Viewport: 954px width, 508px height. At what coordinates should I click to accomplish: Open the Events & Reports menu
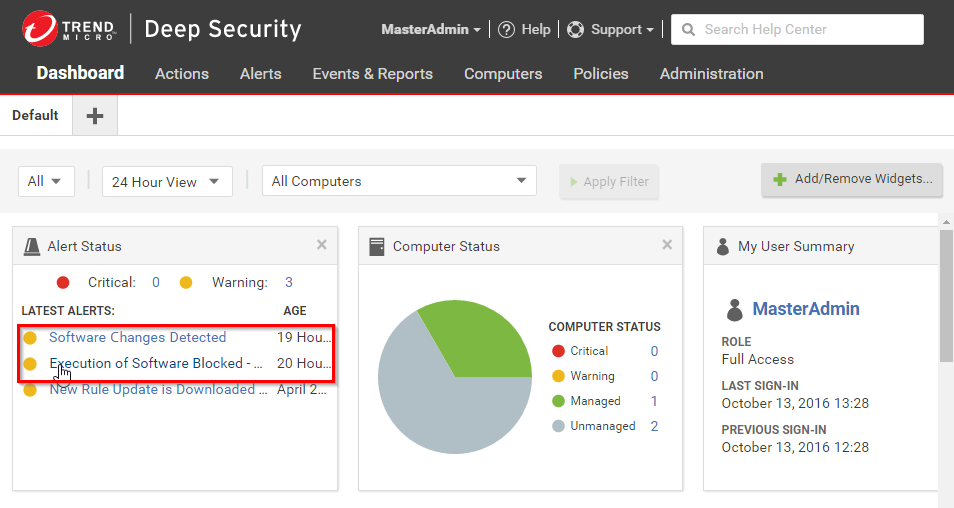[372, 74]
